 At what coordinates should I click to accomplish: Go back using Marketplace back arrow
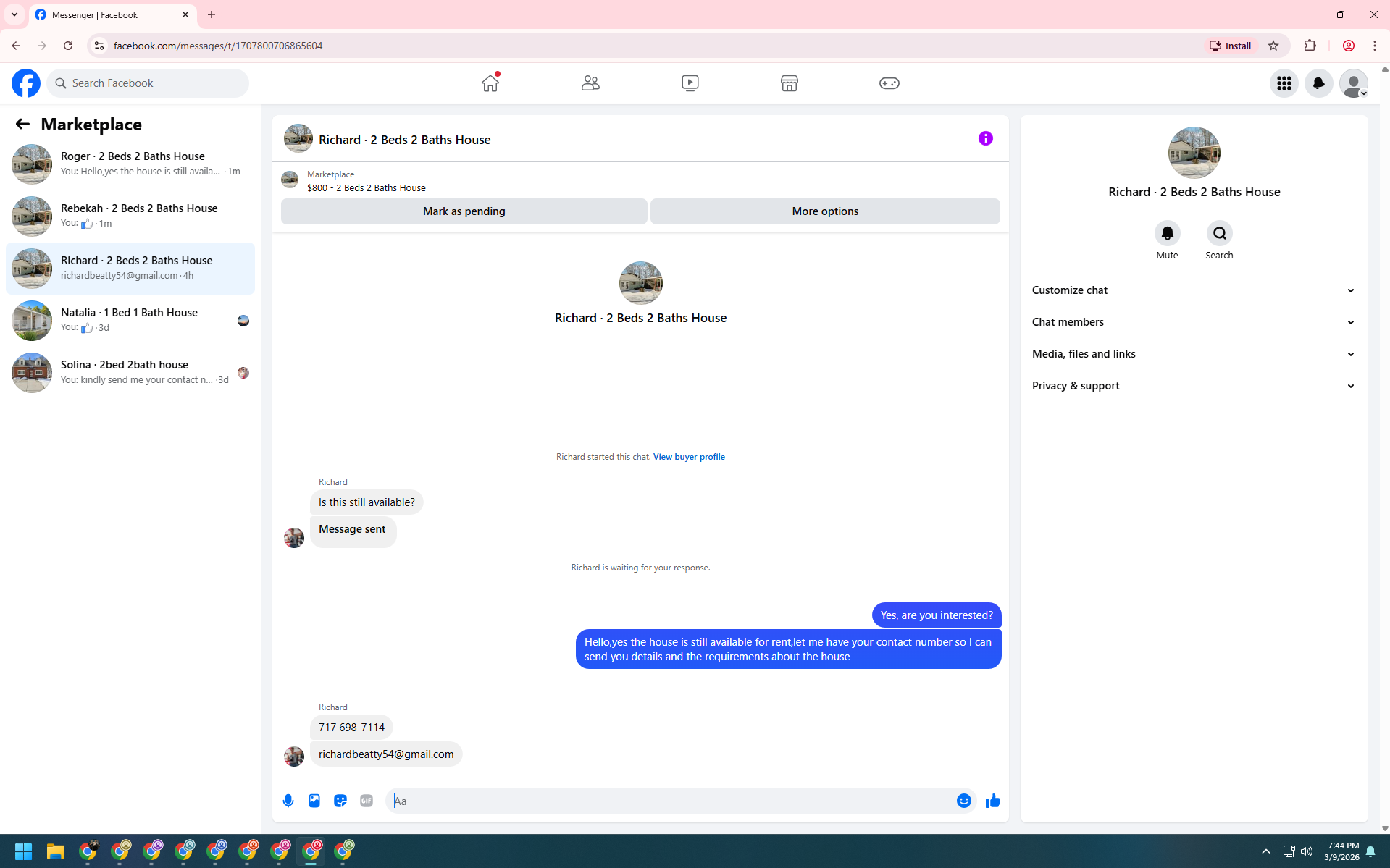point(22,124)
